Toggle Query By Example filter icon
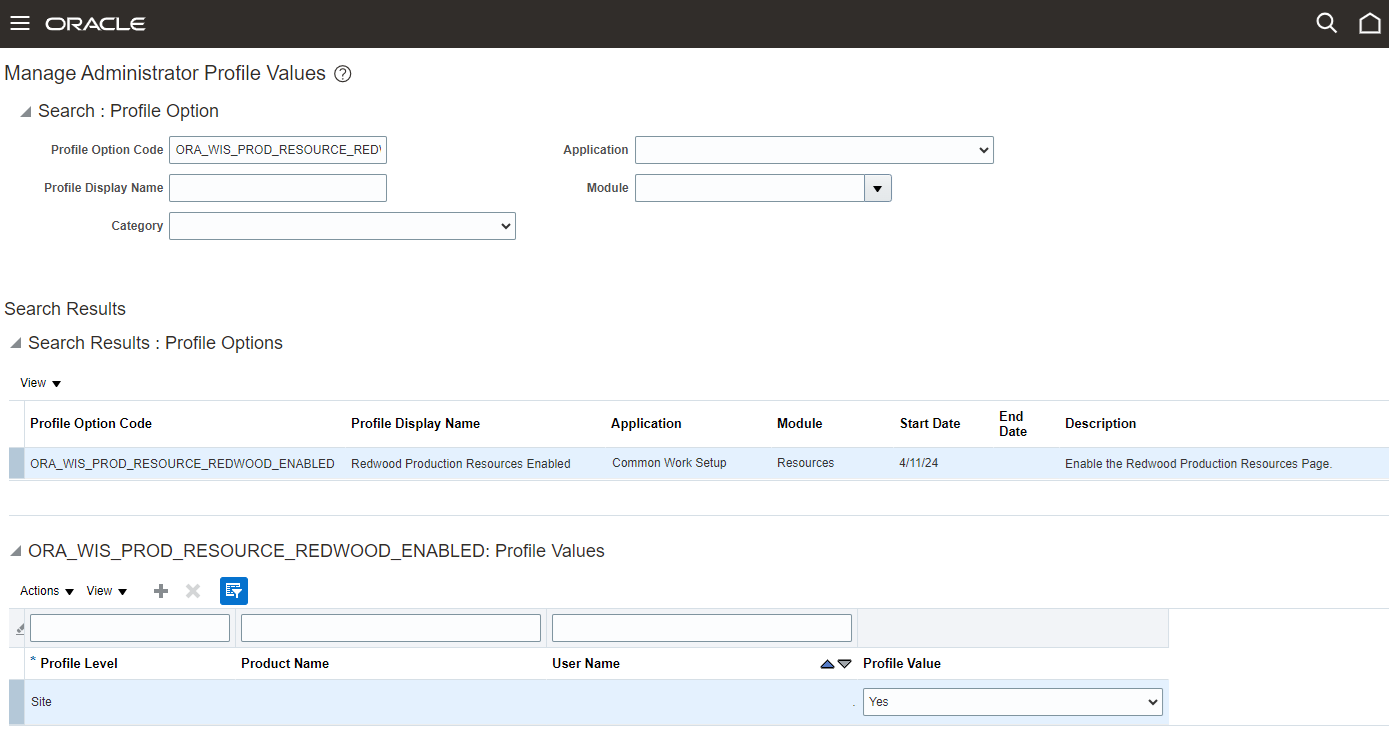This screenshot has height=747, width=1389. (x=234, y=591)
